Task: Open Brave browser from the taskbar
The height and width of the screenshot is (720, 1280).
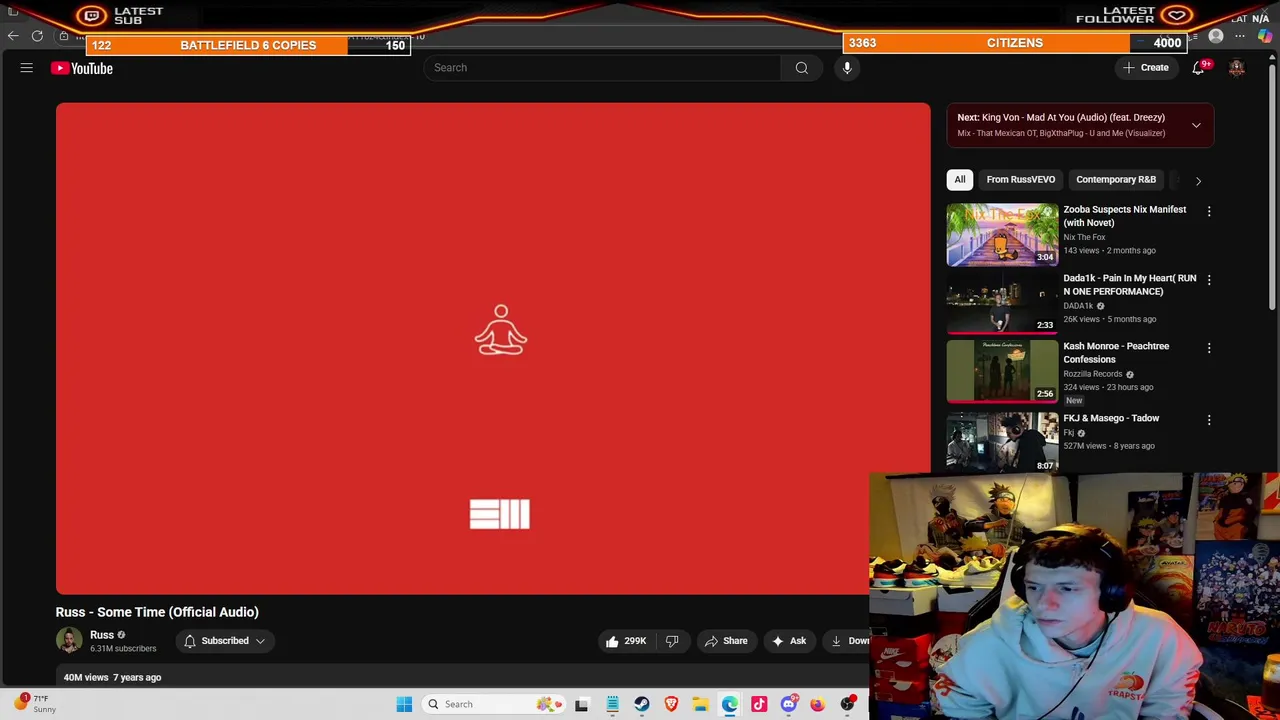Action: [x=671, y=704]
